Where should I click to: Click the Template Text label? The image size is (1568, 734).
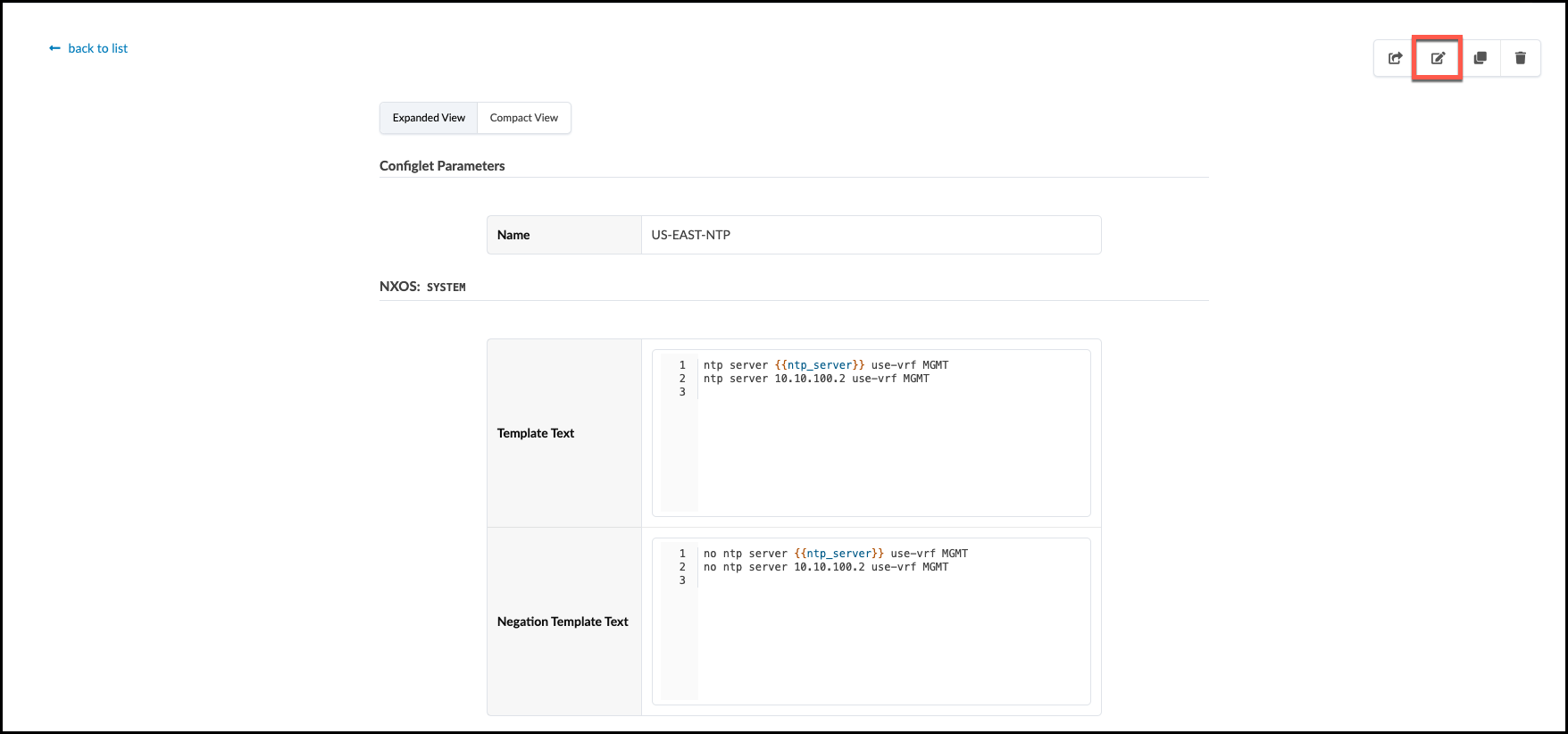coord(536,433)
